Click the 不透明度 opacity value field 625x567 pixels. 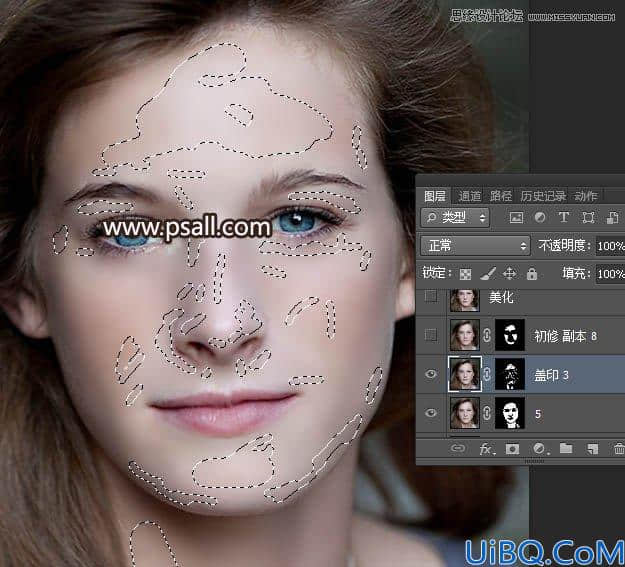(610, 246)
